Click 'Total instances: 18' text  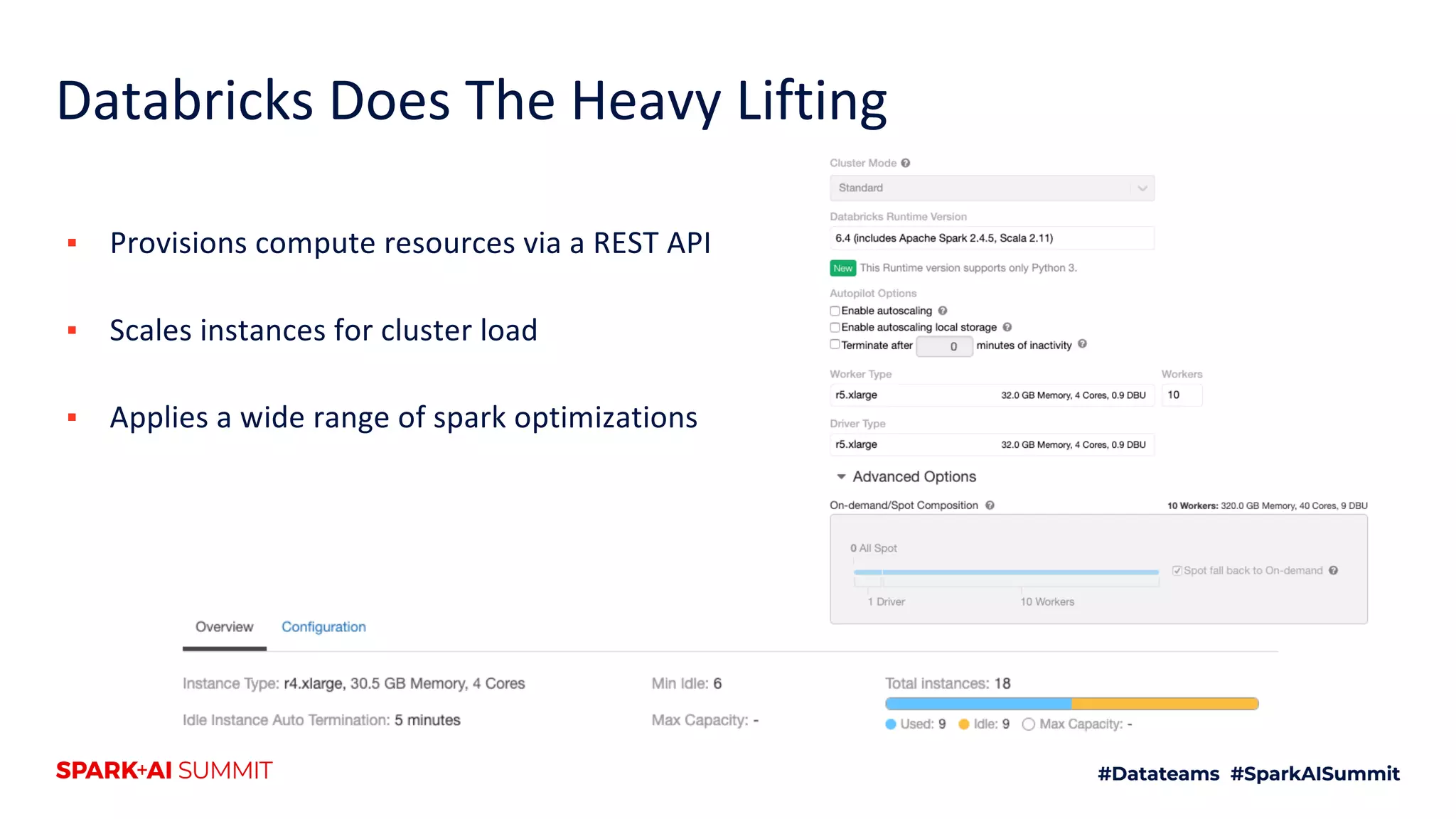point(948,684)
